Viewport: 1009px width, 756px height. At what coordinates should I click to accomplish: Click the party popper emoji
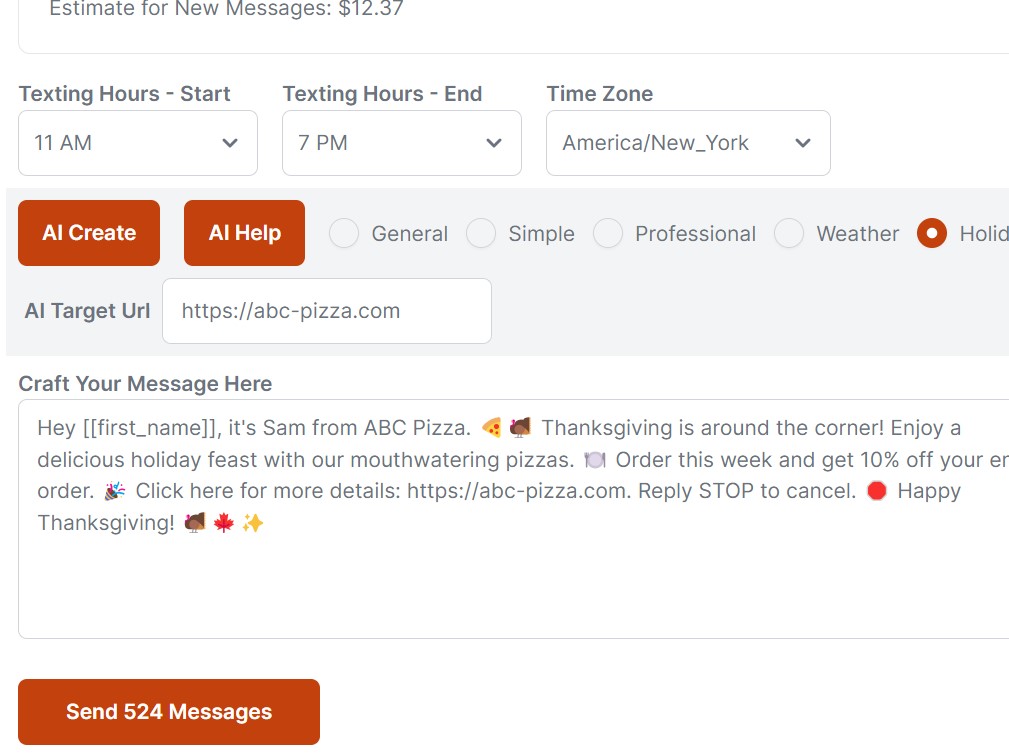114,491
